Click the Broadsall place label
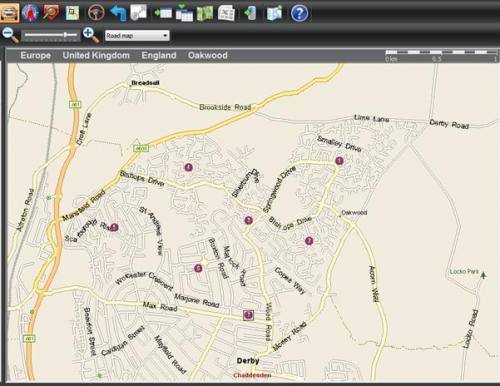Image resolution: width=500 pixels, height=386 pixels. pos(145,83)
